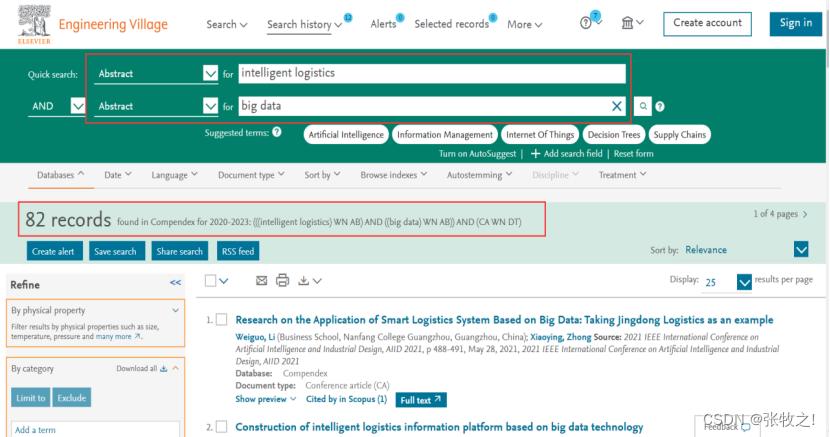
Task: Select Internet Of Things suggested term
Action: (x=540, y=135)
